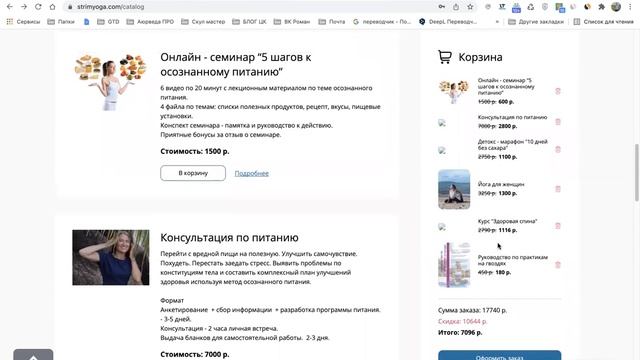Open the ВК Роман bookmark folder
Viewport: 640px width, 360px height.
[292, 22]
